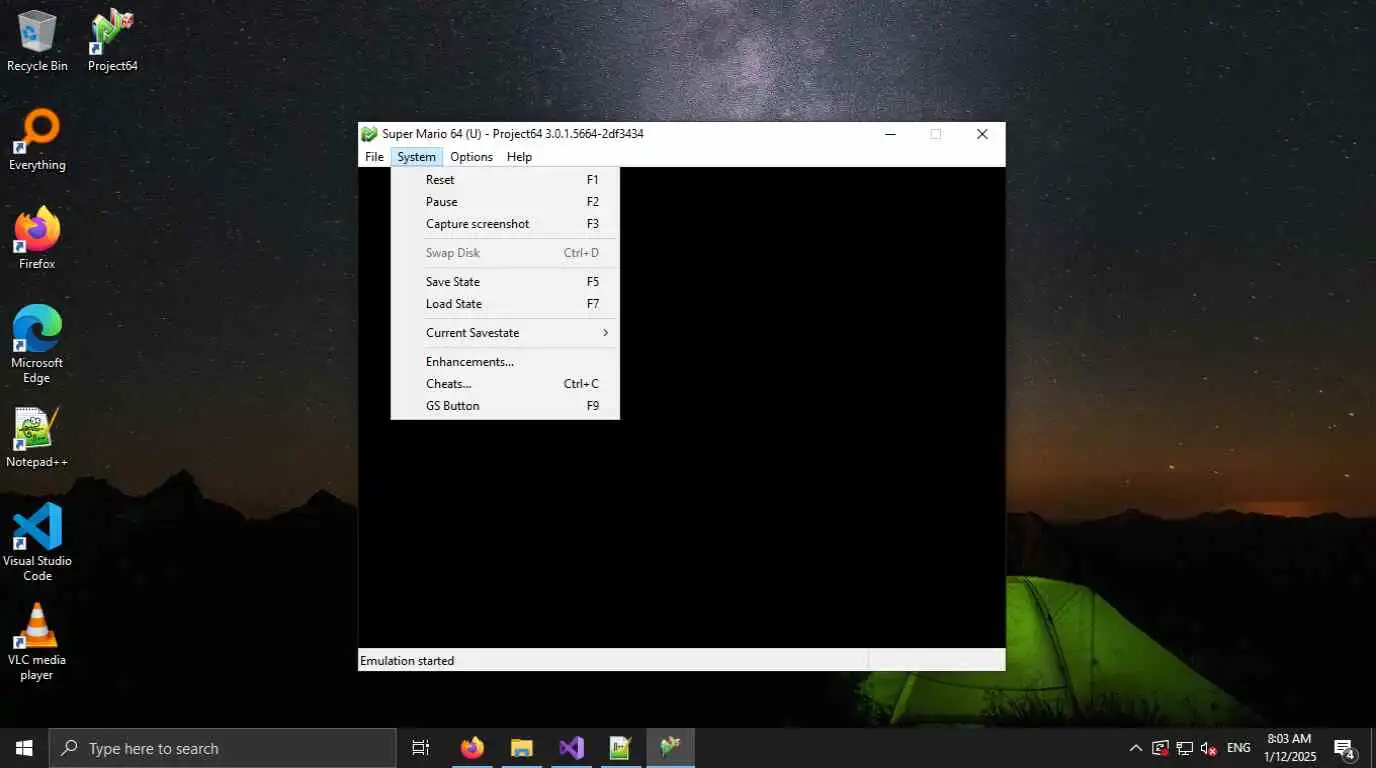1376x768 pixels.
Task: Click the Project64 title bar app icon
Action: pos(369,134)
